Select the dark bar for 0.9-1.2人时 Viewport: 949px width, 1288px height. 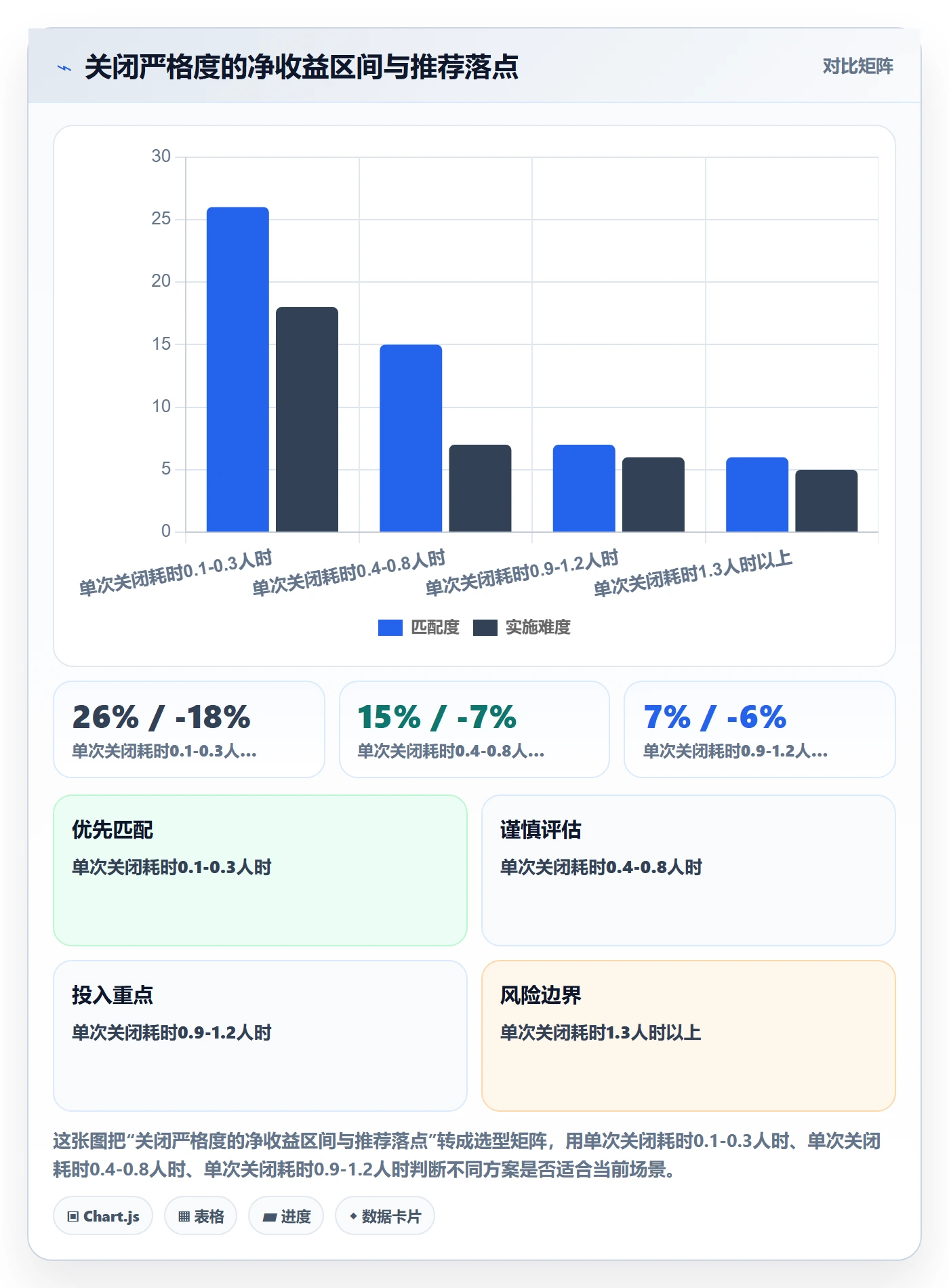pyautogui.click(x=653, y=494)
